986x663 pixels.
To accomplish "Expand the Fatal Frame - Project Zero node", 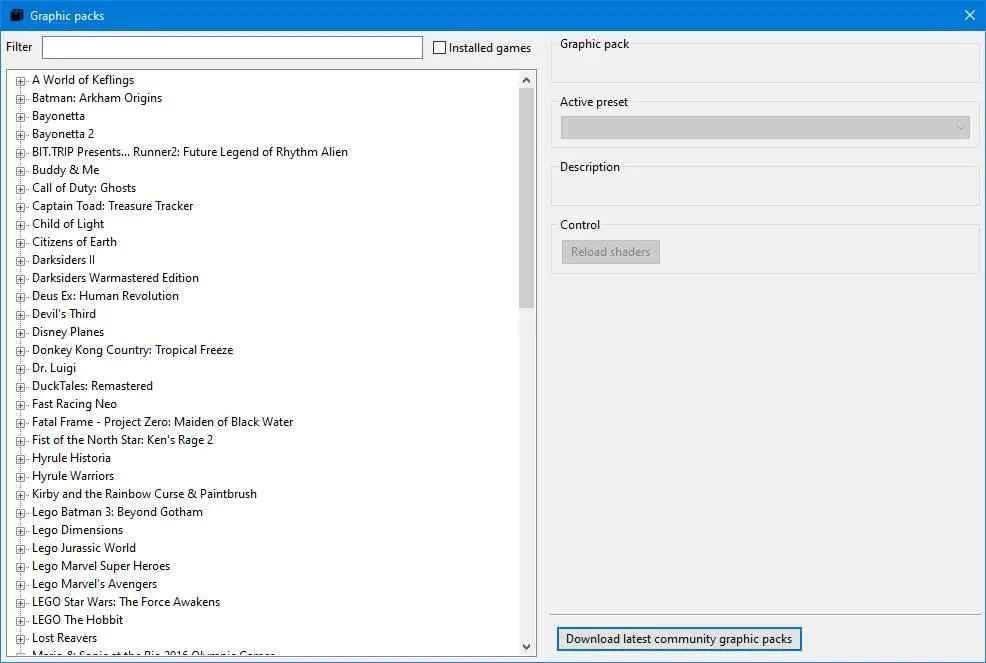I will [x=20, y=423].
